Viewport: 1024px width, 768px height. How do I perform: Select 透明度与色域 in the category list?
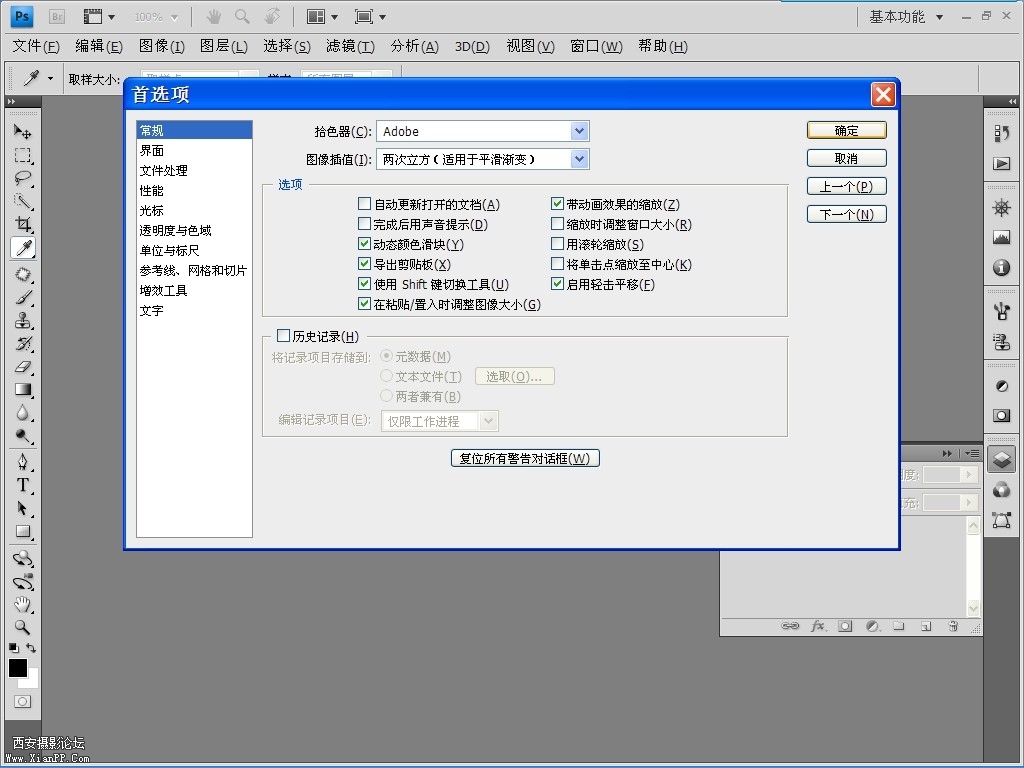click(176, 231)
